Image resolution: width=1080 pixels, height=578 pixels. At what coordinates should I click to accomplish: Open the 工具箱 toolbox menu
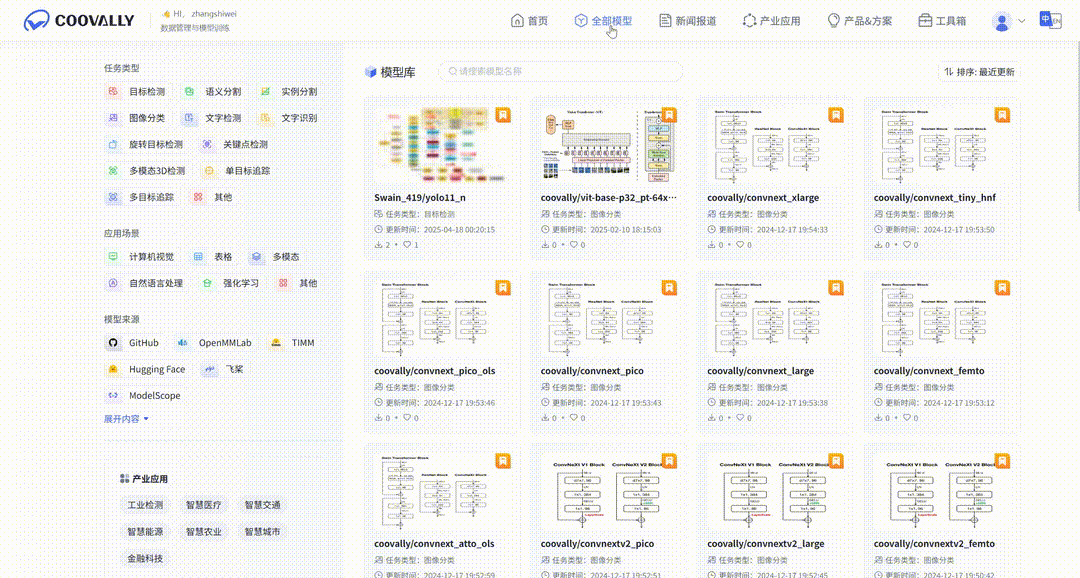click(942, 21)
